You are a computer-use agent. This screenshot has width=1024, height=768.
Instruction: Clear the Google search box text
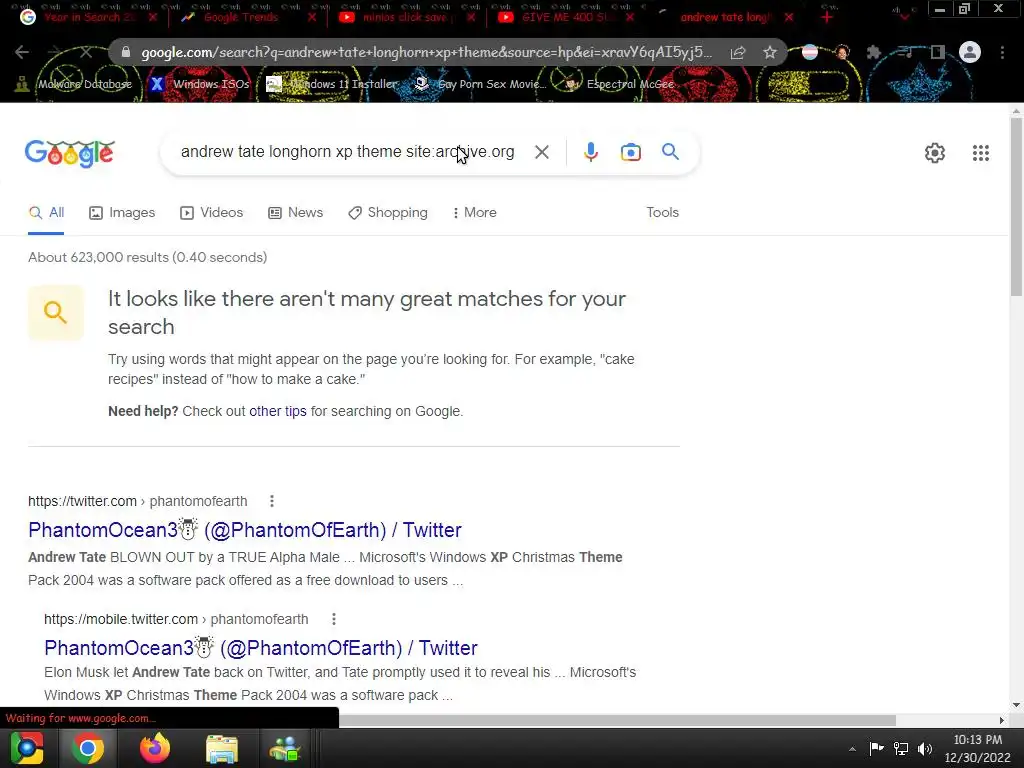point(541,152)
